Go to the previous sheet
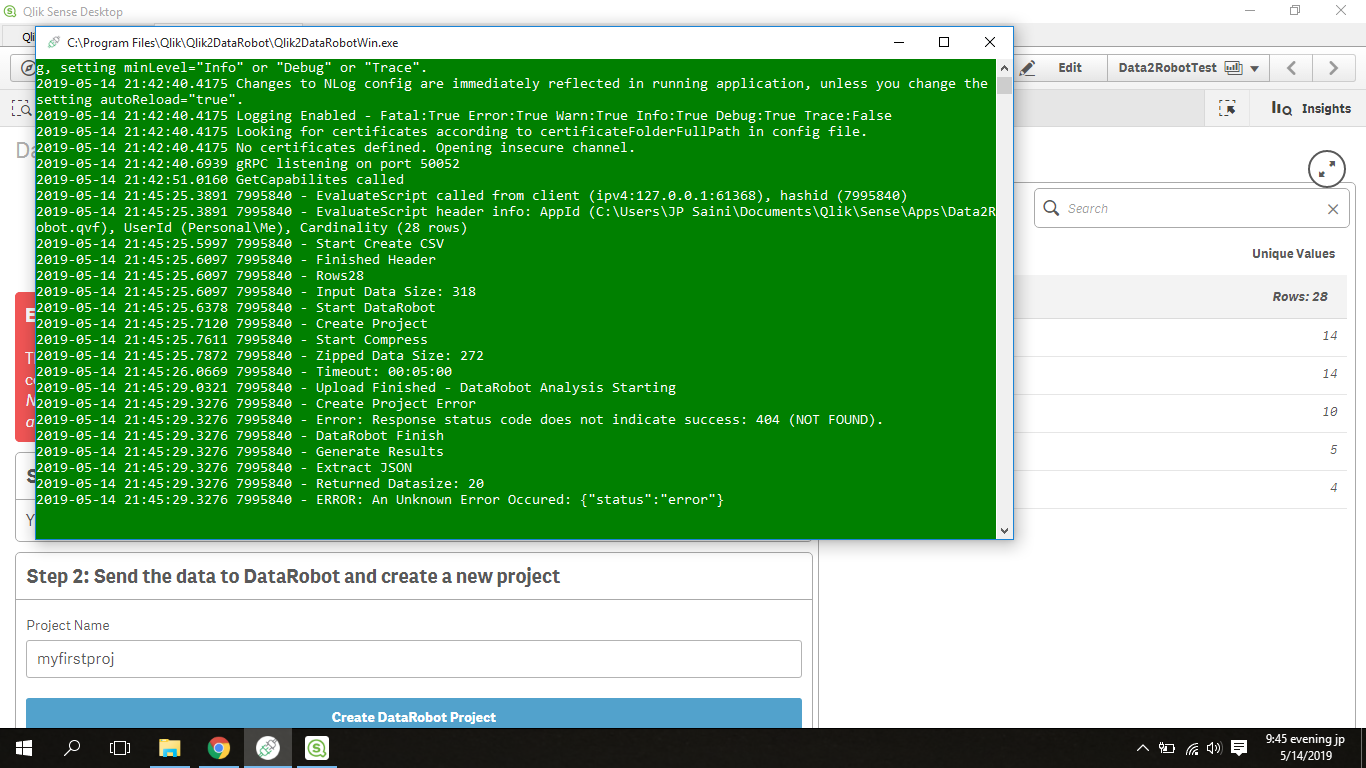The image size is (1366, 768). [1291, 68]
